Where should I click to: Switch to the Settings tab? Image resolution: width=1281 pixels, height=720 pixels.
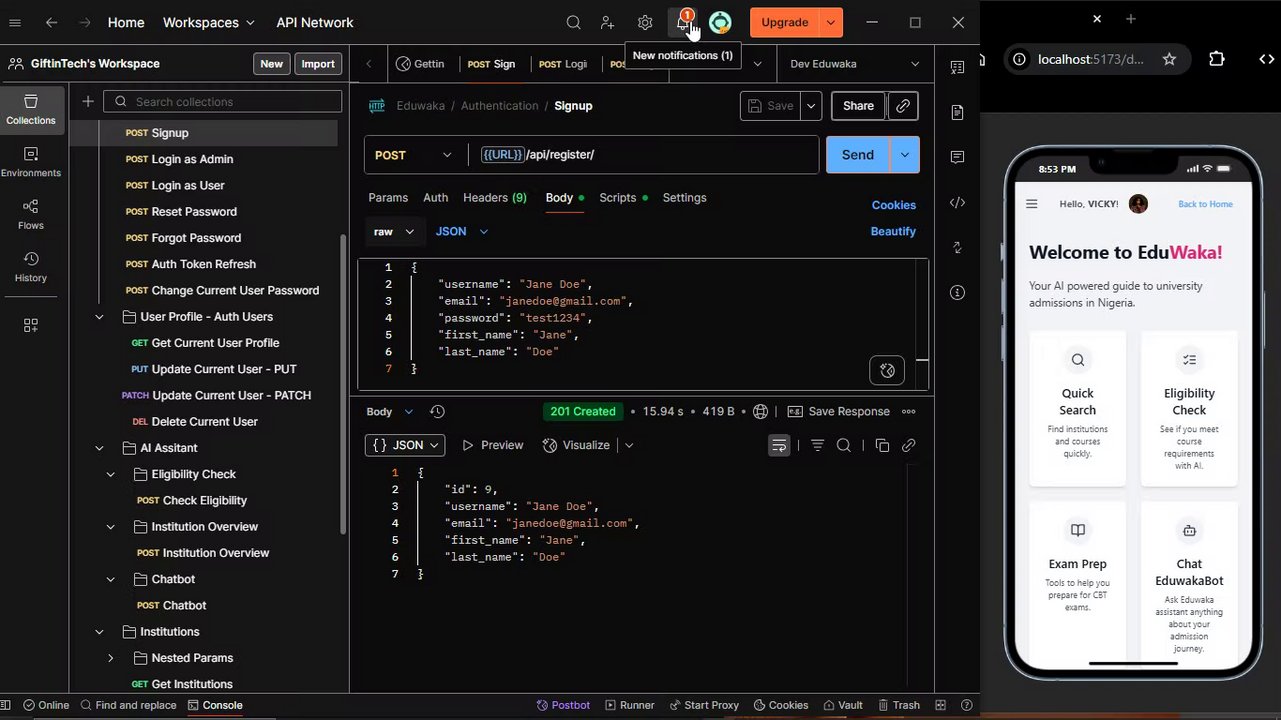(x=684, y=198)
